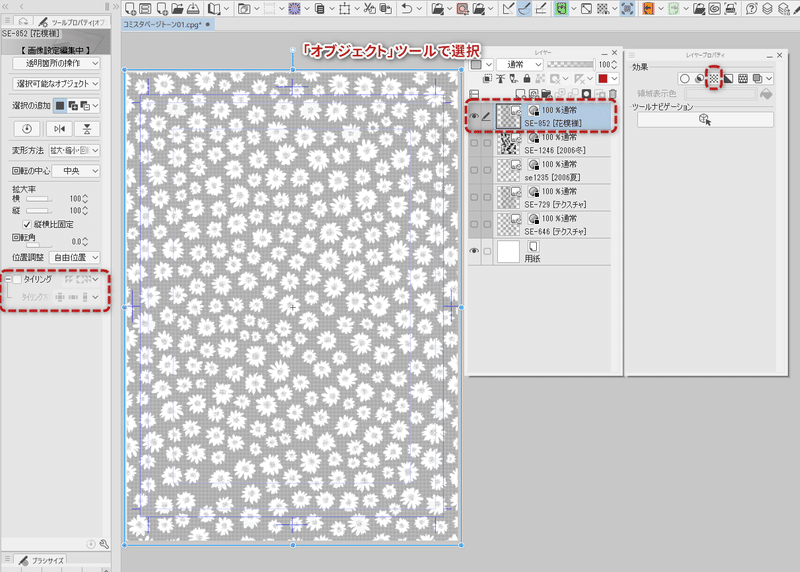
Task: Show the SE-729 [テクスチャ] layer
Action: click(x=474, y=197)
